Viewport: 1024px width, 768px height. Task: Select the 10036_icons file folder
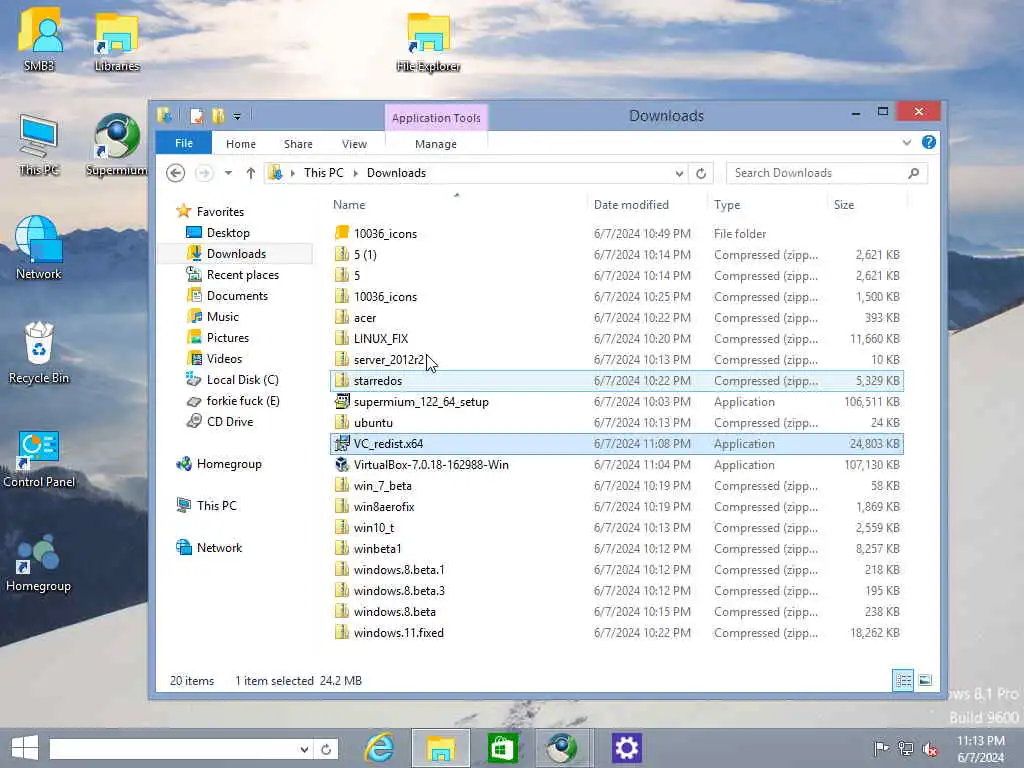(x=617, y=233)
